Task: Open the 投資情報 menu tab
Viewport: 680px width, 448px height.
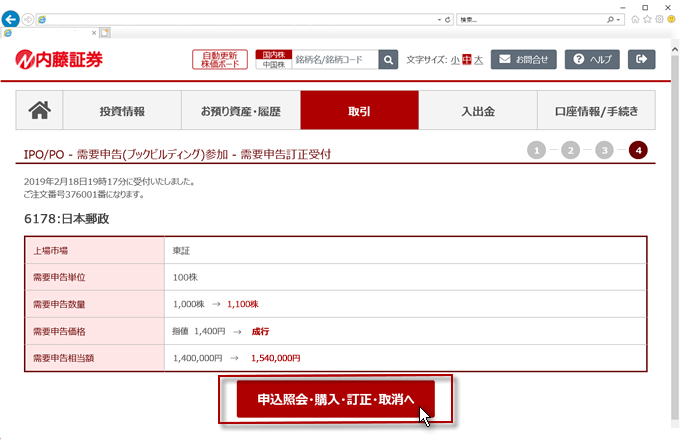Action: [x=122, y=110]
